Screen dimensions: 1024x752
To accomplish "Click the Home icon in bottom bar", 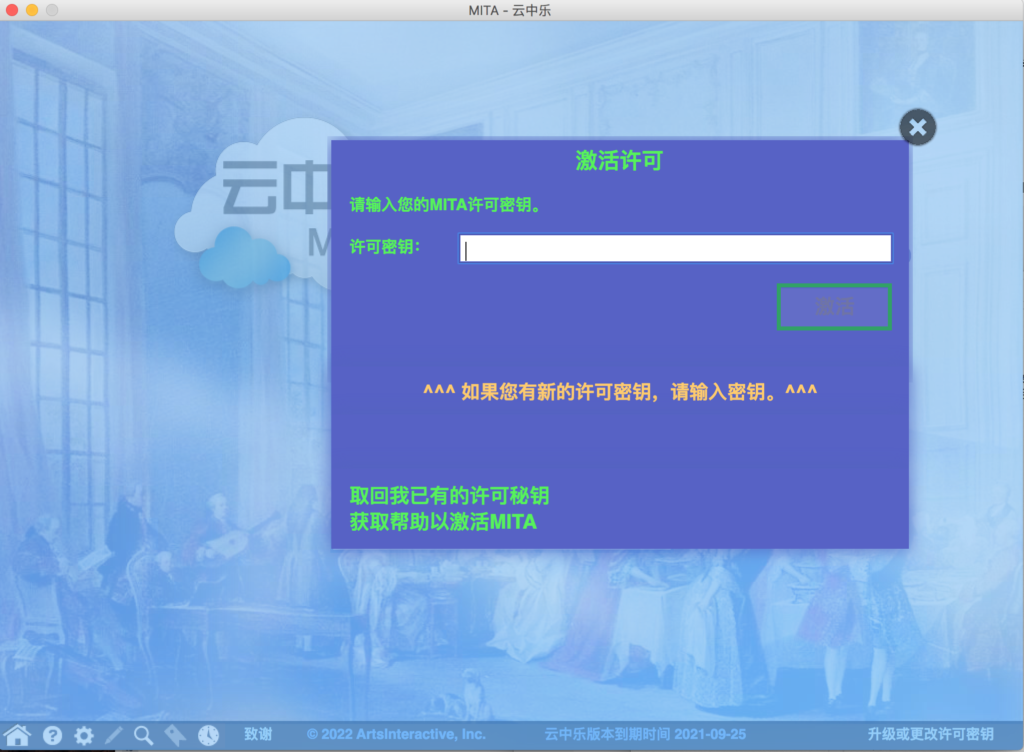I will 17,735.
